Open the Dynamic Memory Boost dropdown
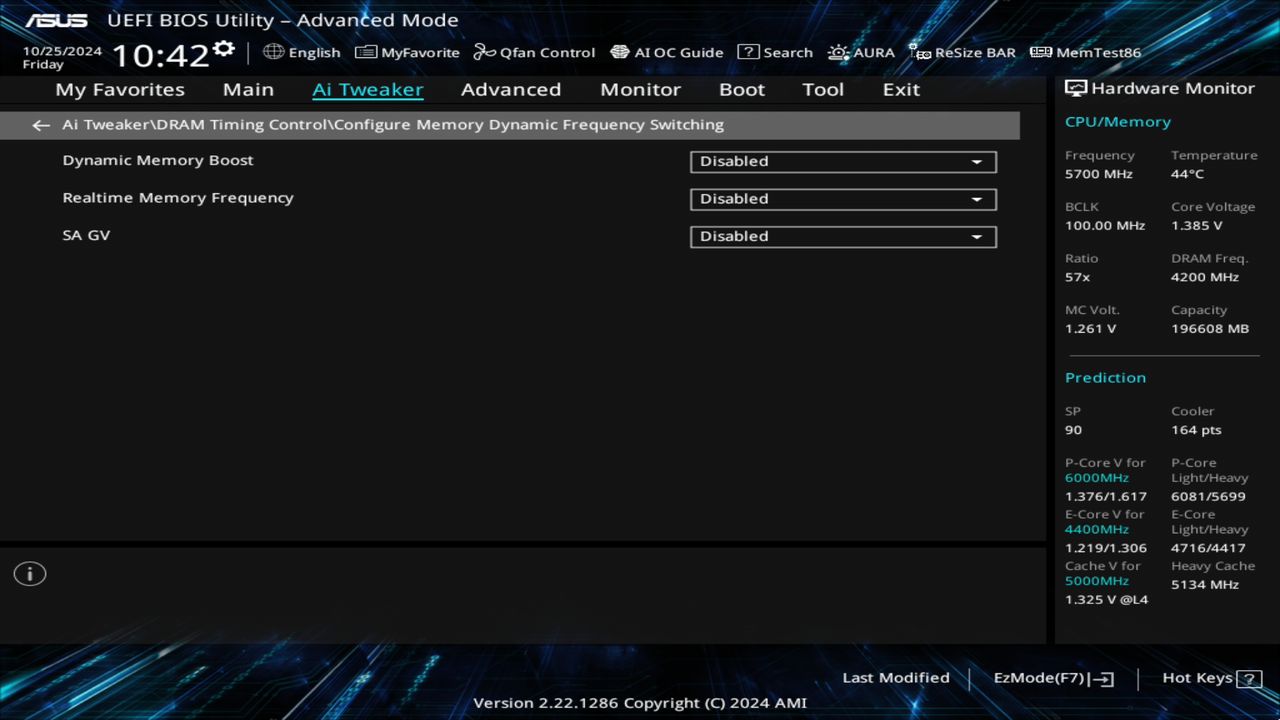 click(x=842, y=161)
